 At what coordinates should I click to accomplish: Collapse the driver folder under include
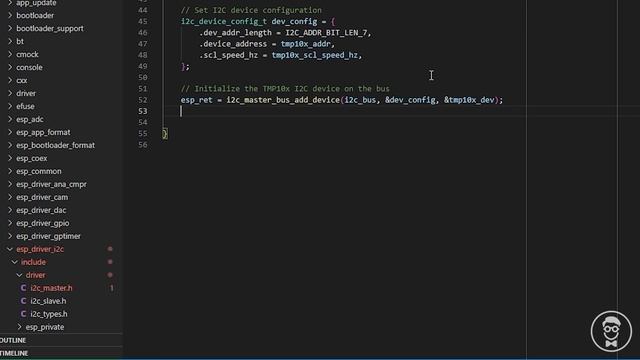click(x=35, y=275)
